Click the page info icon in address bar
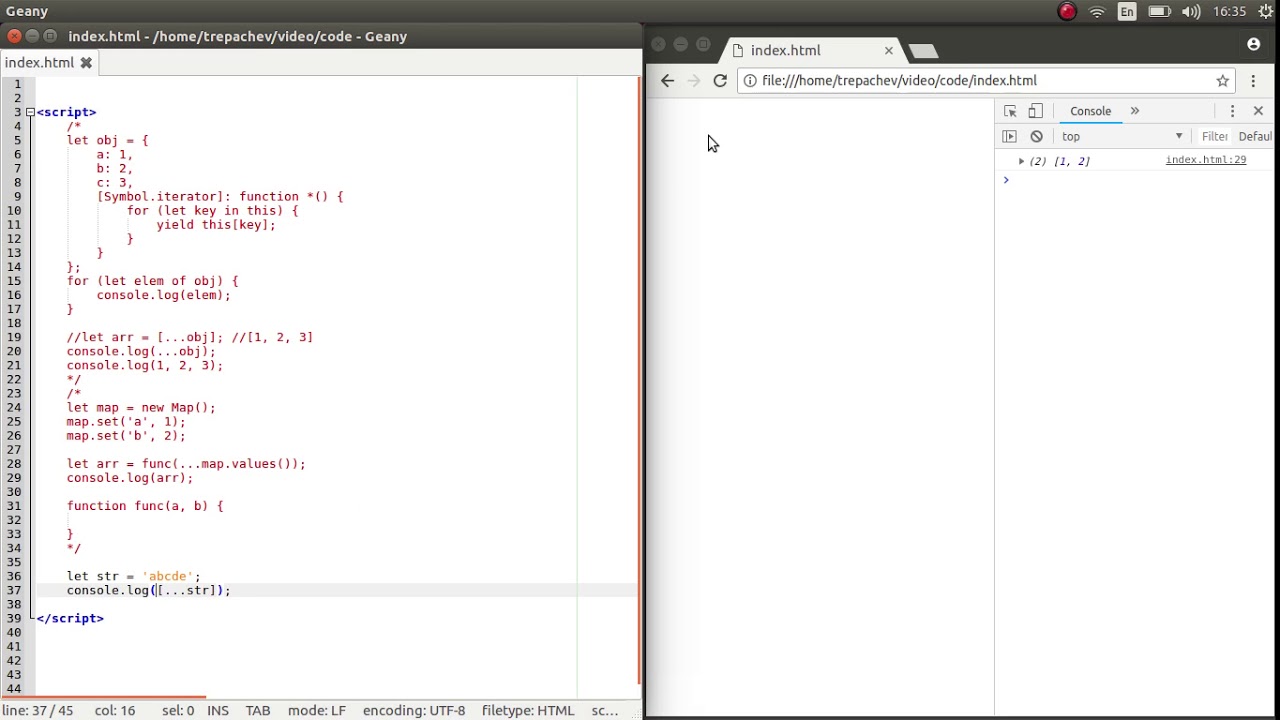This screenshot has width=1280, height=720. point(750,81)
